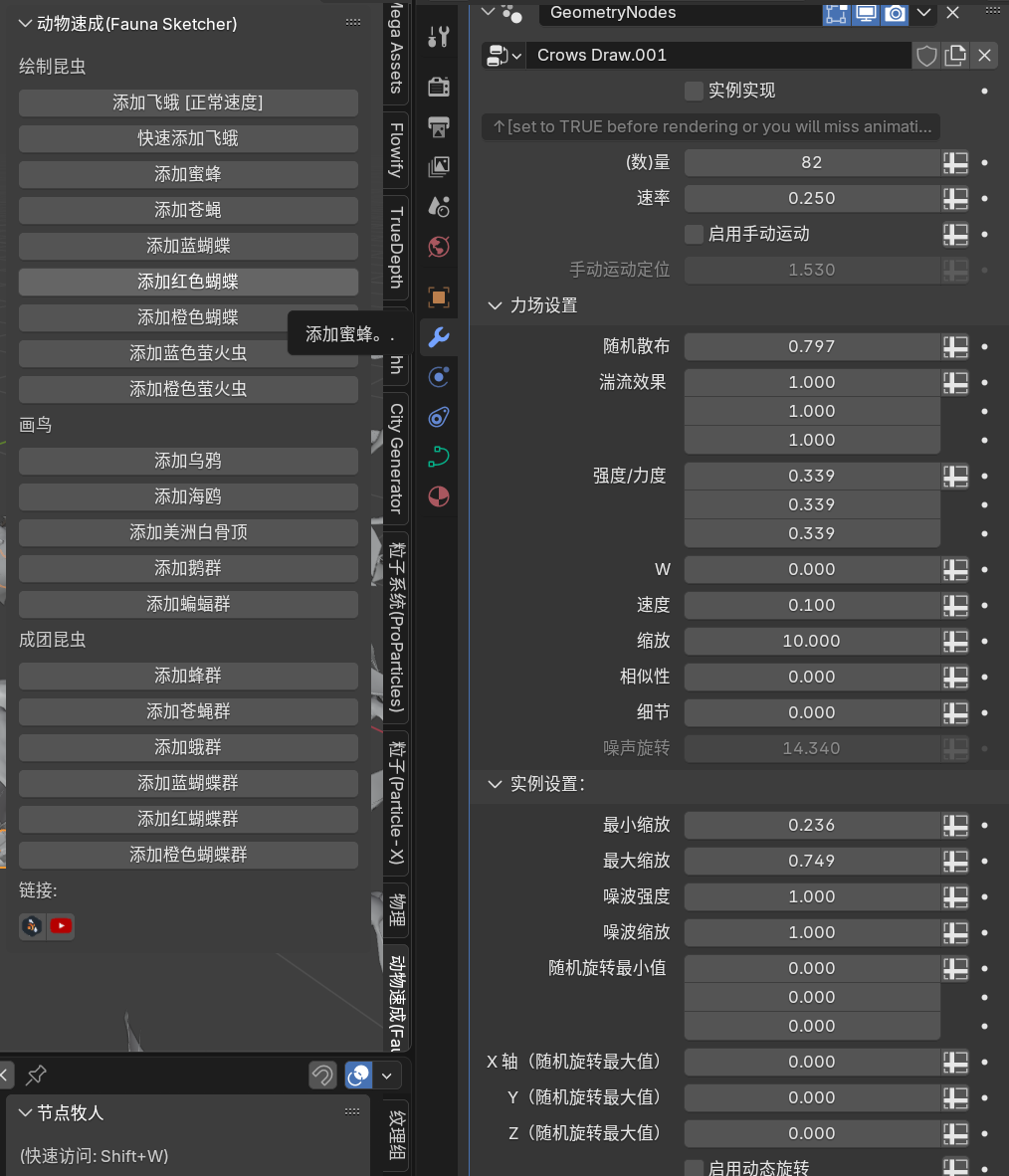Toggle attribute input for 速率 row
Screen dimensions: 1009x1176
point(955,199)
